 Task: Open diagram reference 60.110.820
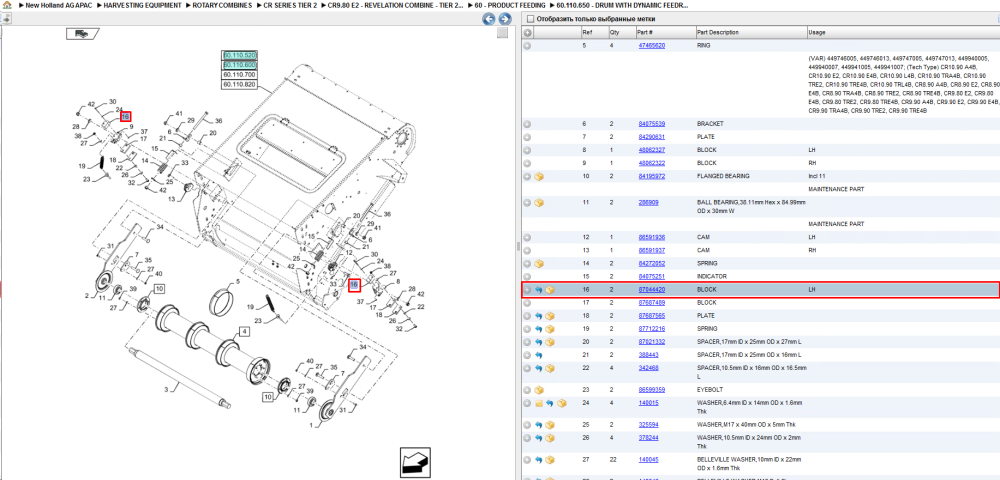point(239,84)
